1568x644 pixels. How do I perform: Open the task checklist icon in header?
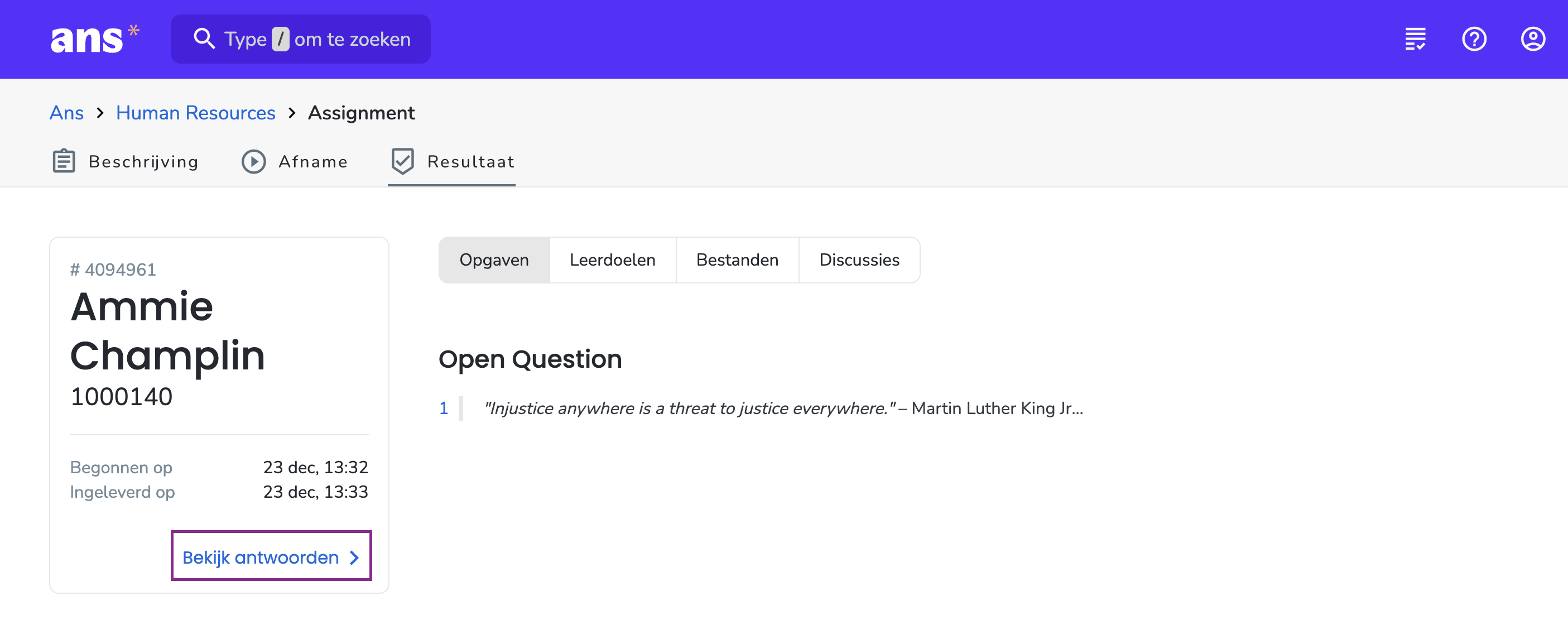tap(1415, 39)
